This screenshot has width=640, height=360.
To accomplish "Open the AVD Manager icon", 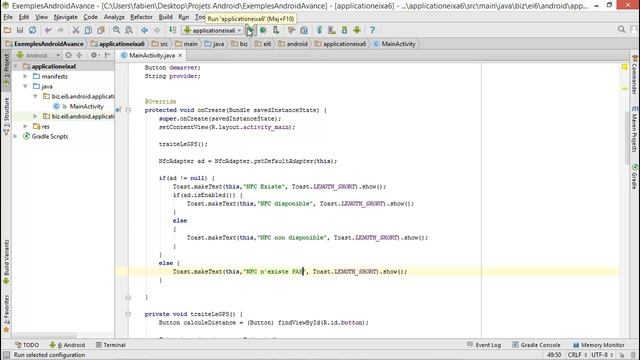I will pyautogui.click(x=331, y=30).
